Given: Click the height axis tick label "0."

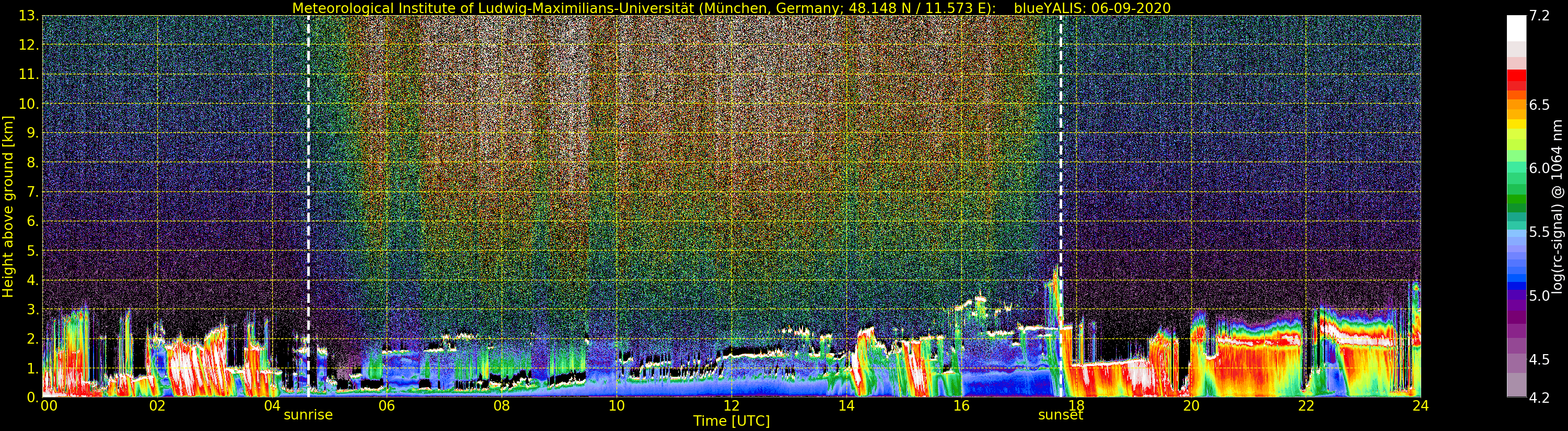Looking at the screenshot, I should [32, 398].
